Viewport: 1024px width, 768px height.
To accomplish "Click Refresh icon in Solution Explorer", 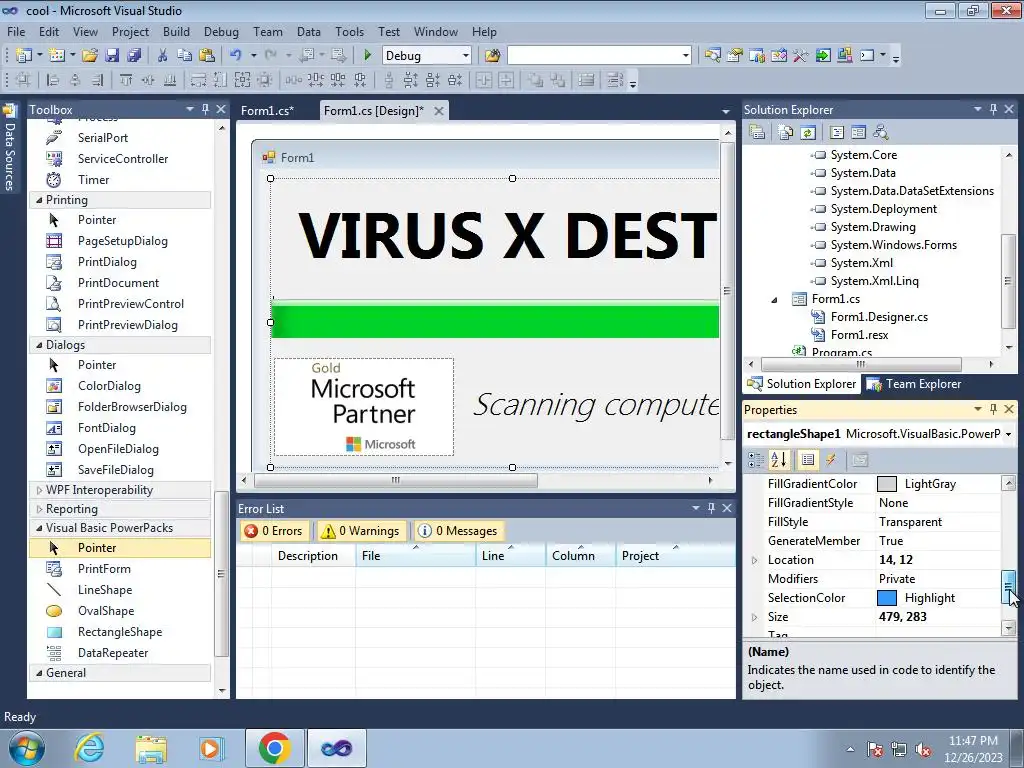I will click(x=808, y=133).
